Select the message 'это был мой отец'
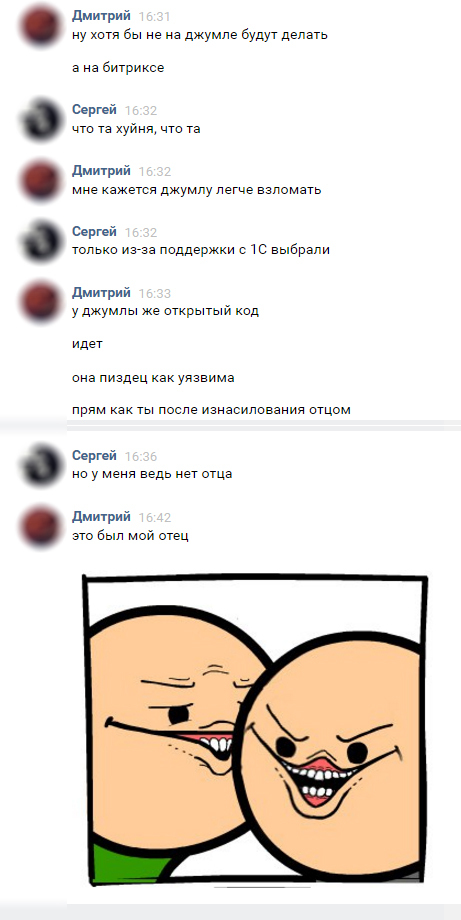This screenshot has height=920, width=461. pyautogui.click(x=130, y=536)
